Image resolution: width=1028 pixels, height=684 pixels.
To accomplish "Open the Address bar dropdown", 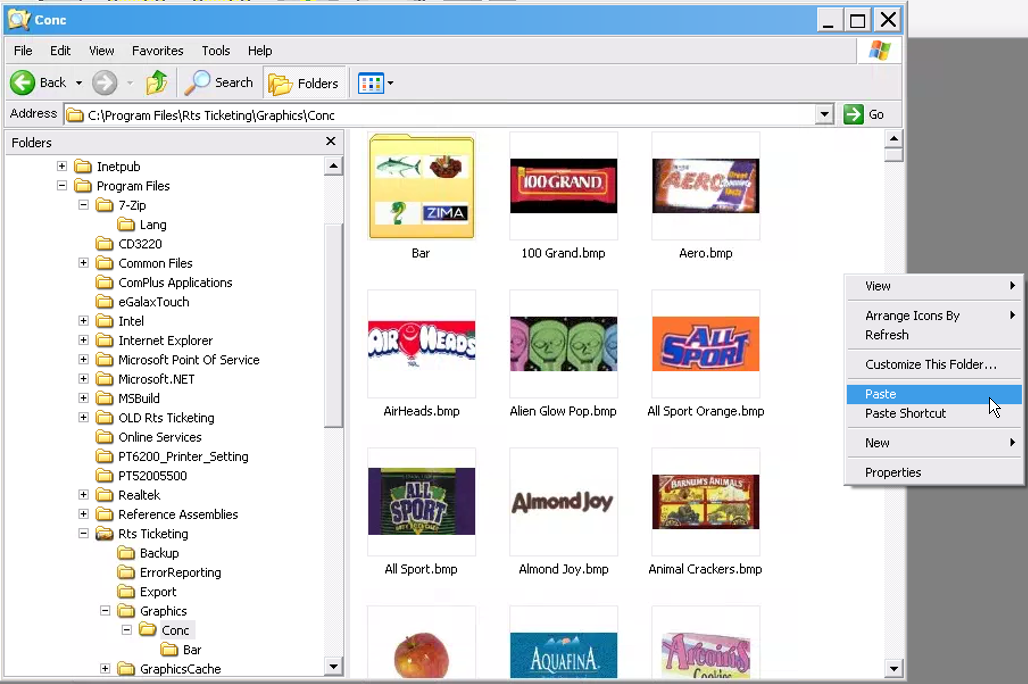I will tap(824, 115).
